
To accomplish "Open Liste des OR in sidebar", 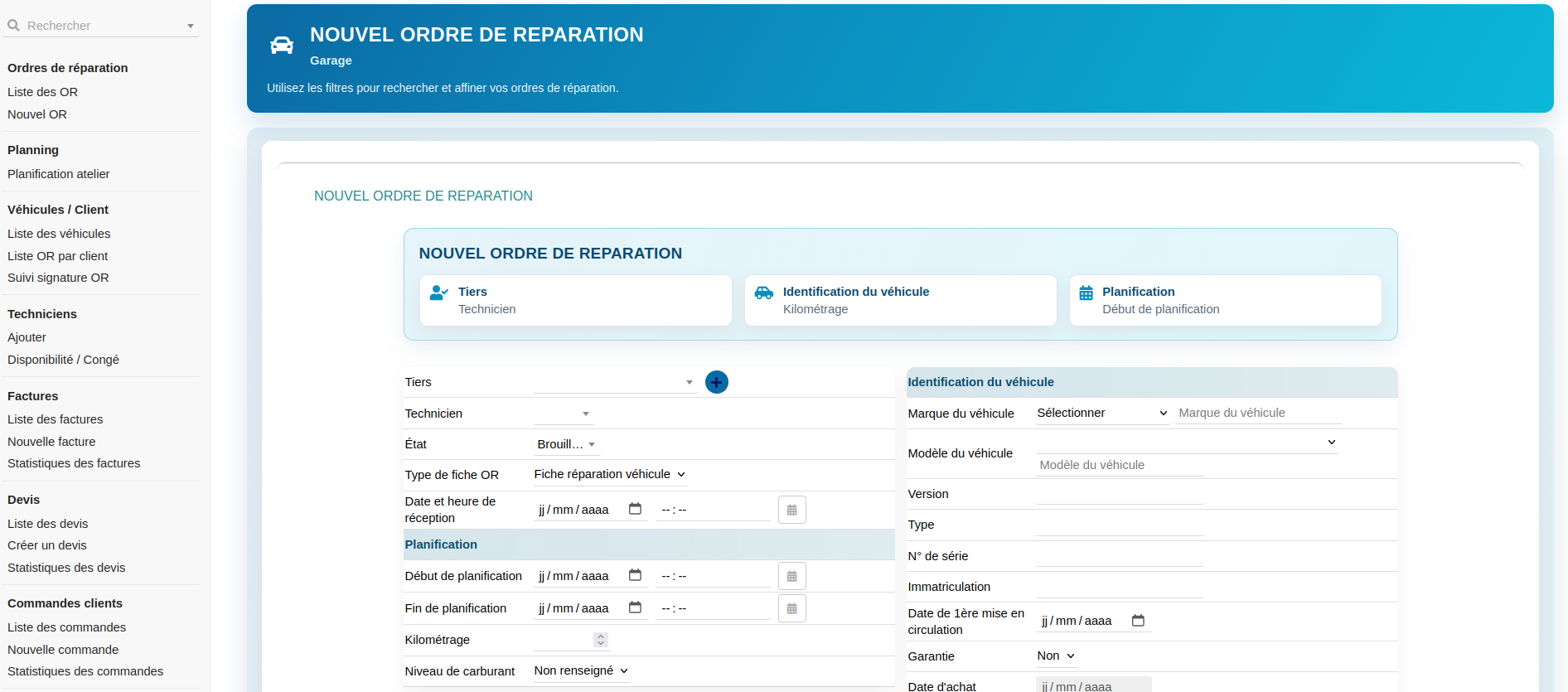I will pos(42,92).
